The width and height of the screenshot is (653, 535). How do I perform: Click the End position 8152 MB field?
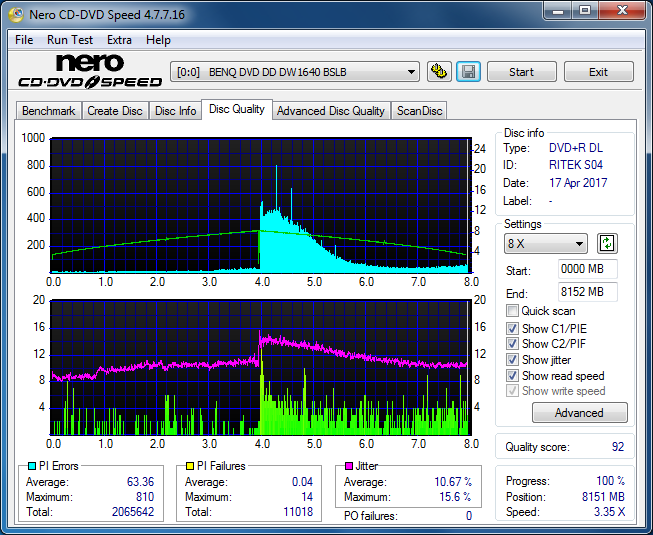(587, 292)
